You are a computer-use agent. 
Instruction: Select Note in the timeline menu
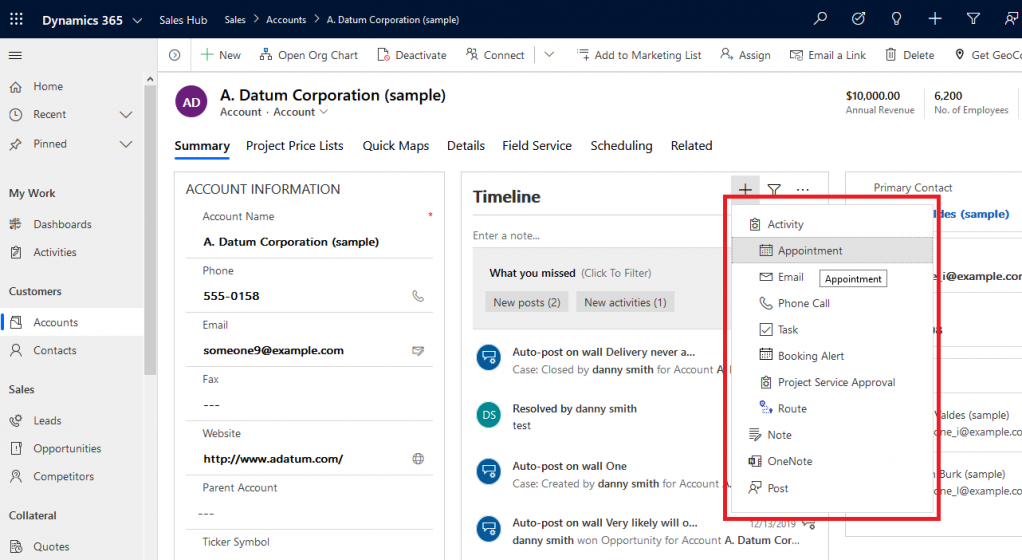(x=832, y=435)
